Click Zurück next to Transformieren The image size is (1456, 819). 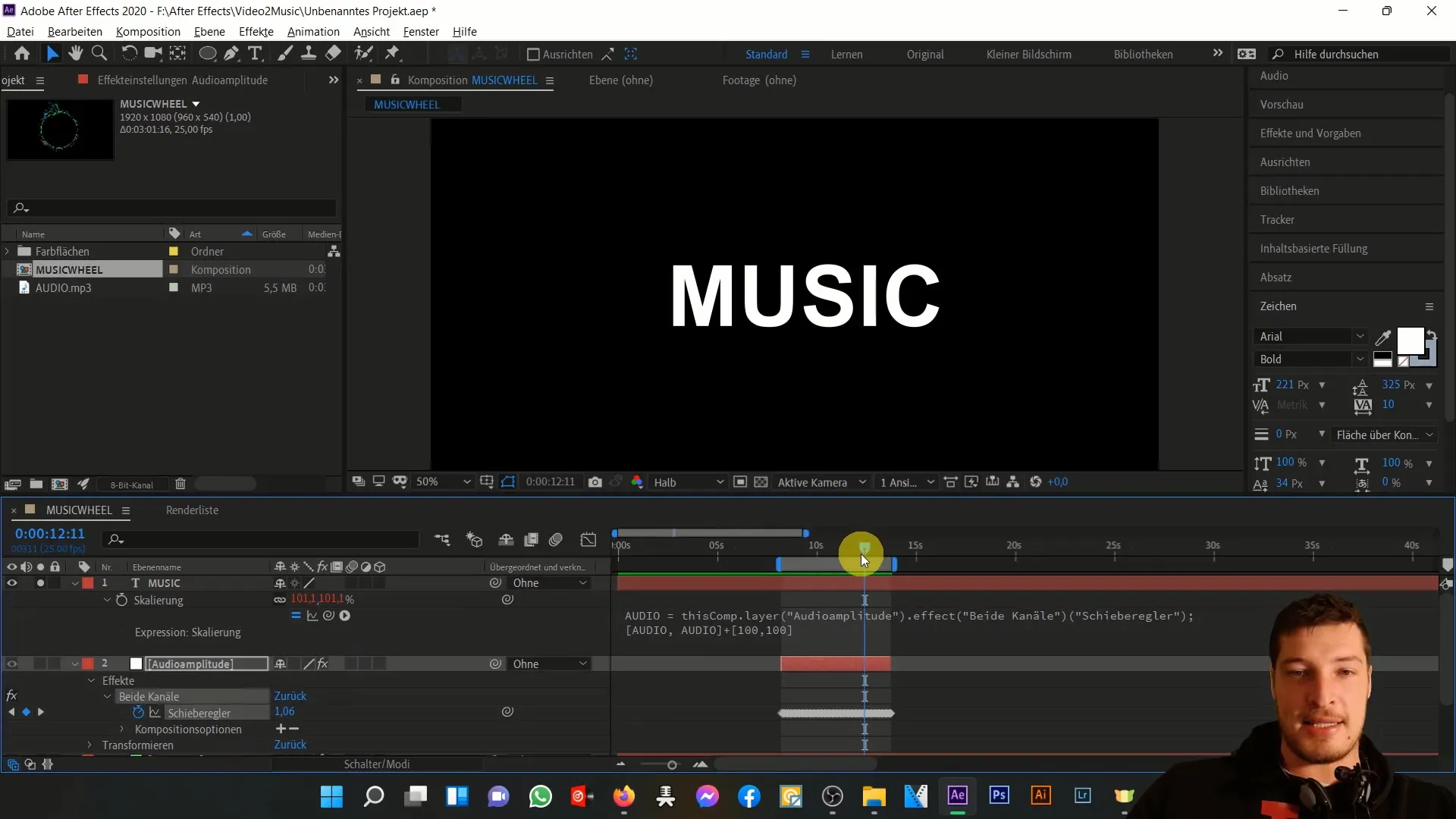pyautogui.click(x=290, y=745)
